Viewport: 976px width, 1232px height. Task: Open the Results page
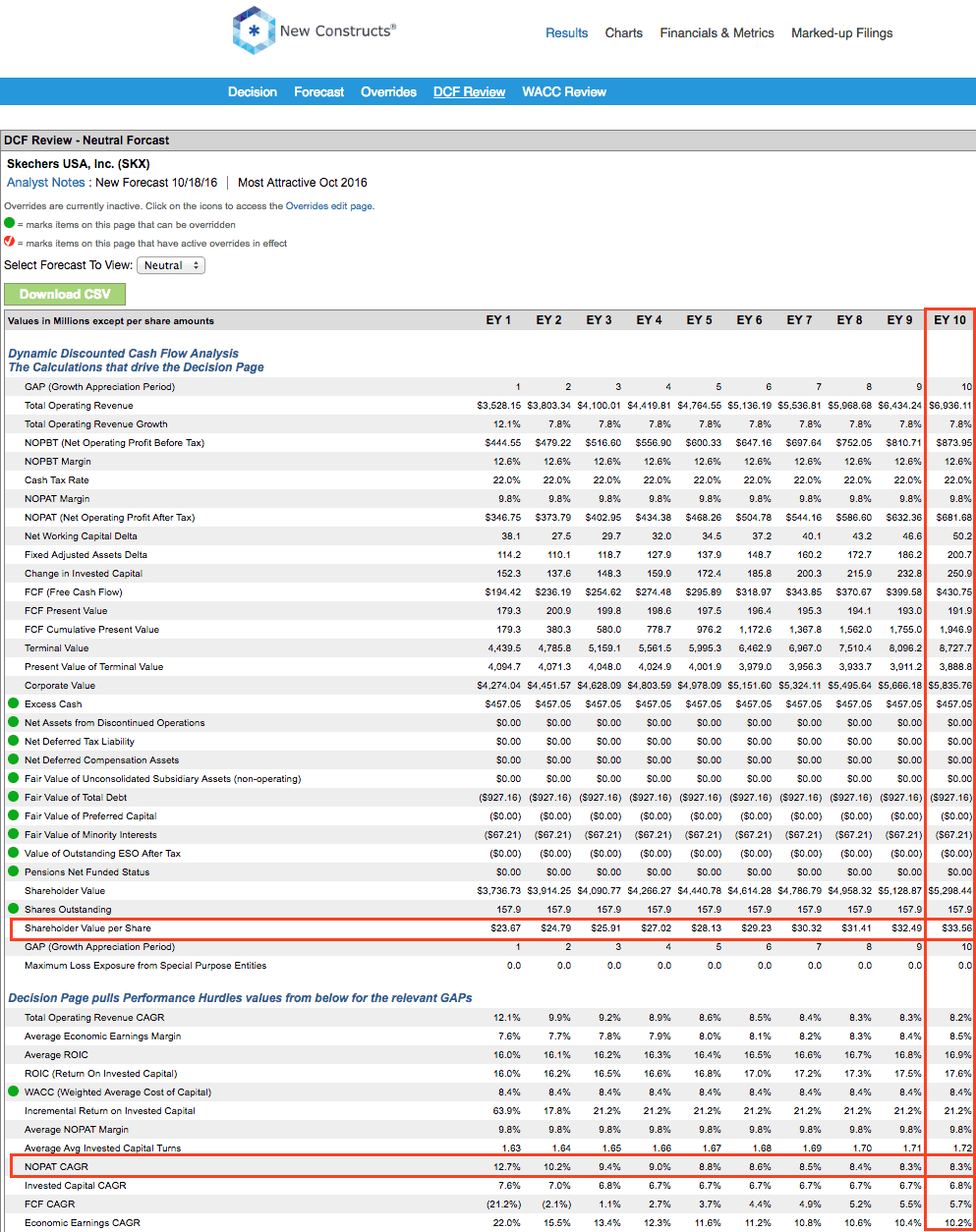point(567,32)
